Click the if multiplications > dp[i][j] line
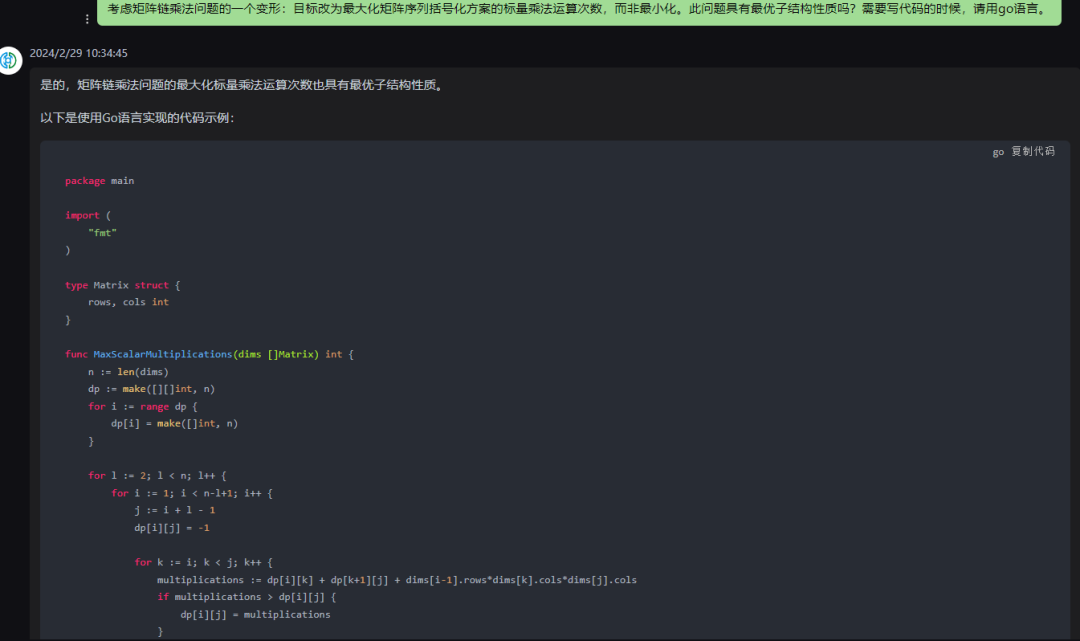 247,597
